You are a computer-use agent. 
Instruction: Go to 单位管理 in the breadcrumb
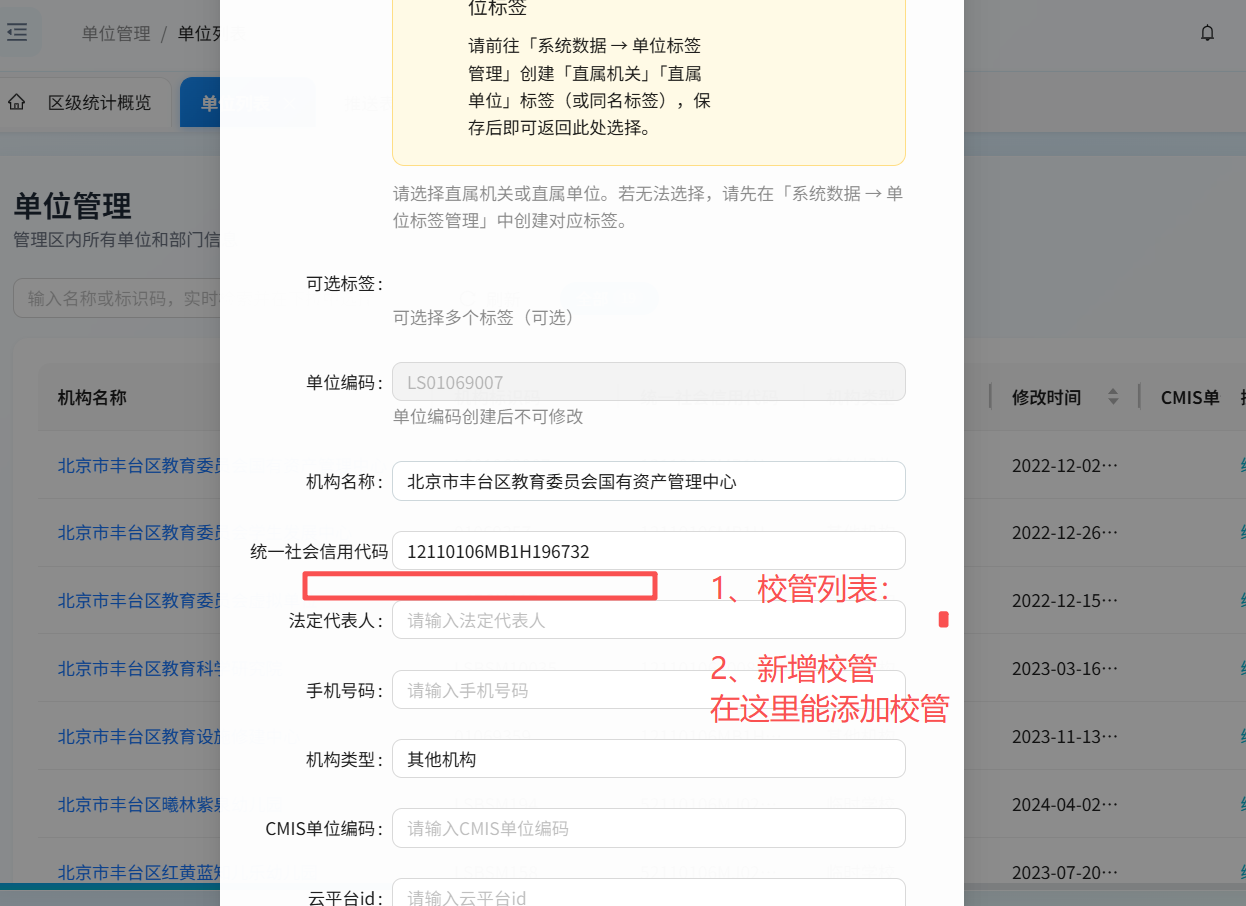coord(116,33)
